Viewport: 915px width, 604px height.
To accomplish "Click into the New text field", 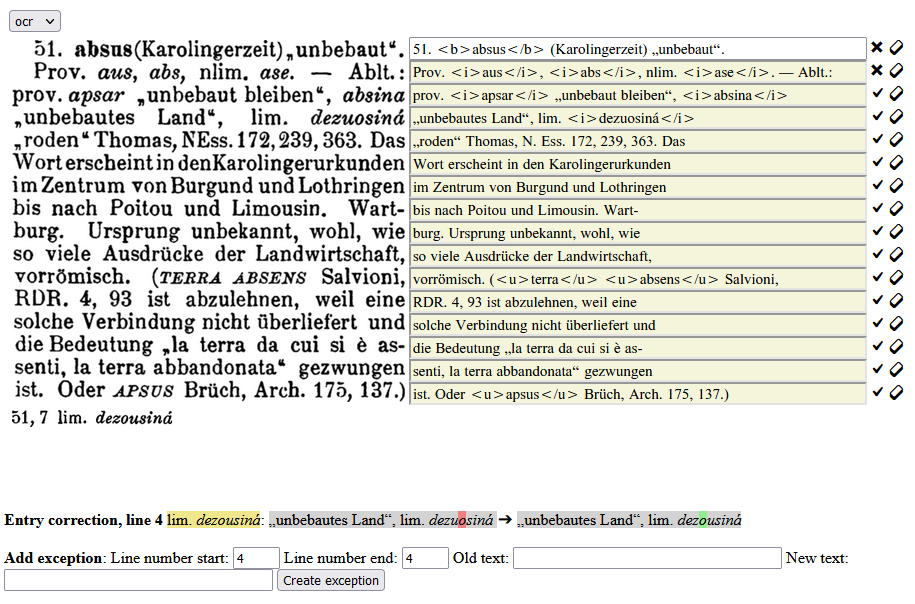I will pyautogui.click(x=138, y=581).
